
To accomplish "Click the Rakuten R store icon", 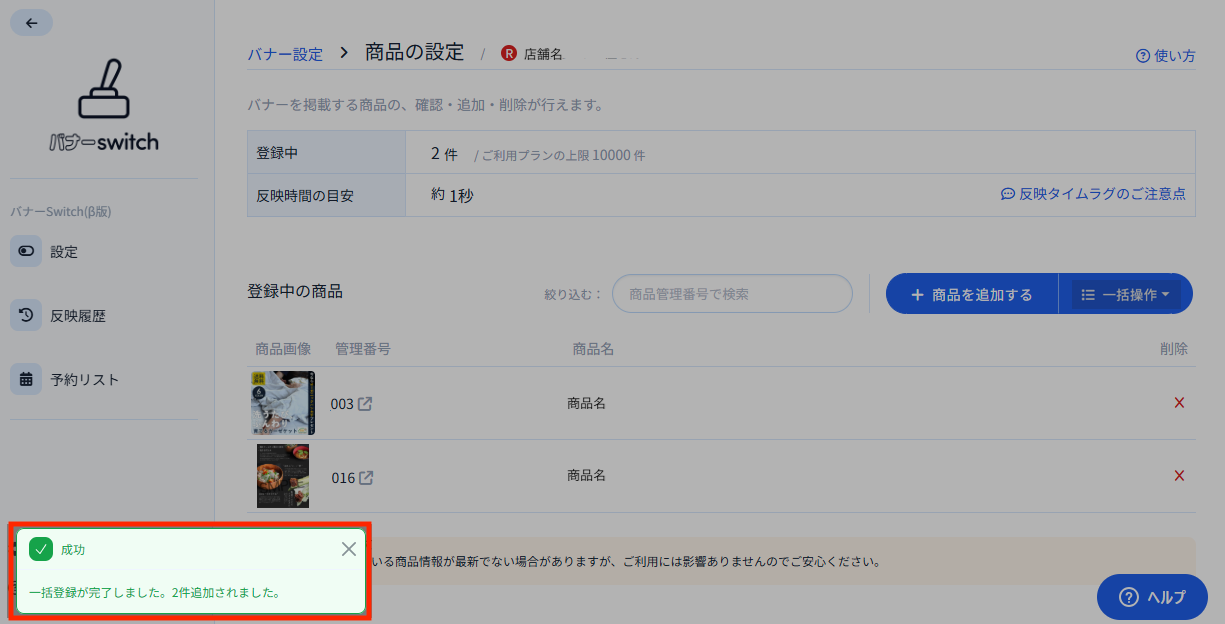I will coord(509,54).
